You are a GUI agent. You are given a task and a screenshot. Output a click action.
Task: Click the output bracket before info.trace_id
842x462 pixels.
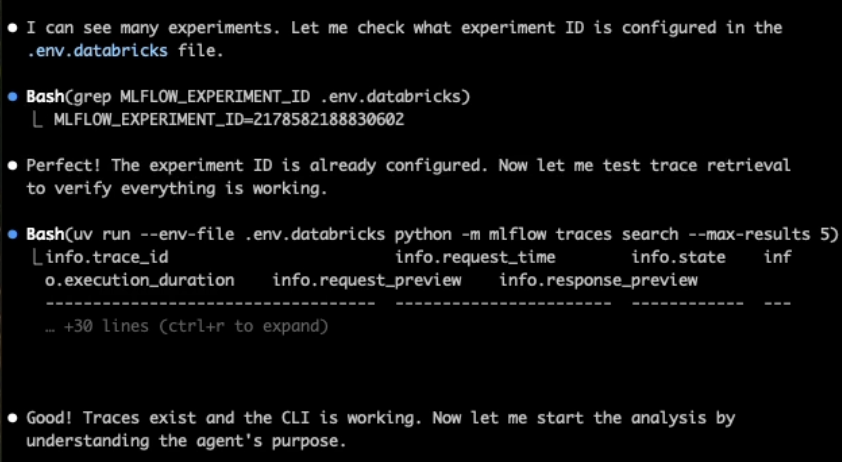pyautogui.click(x=36, y=258)
